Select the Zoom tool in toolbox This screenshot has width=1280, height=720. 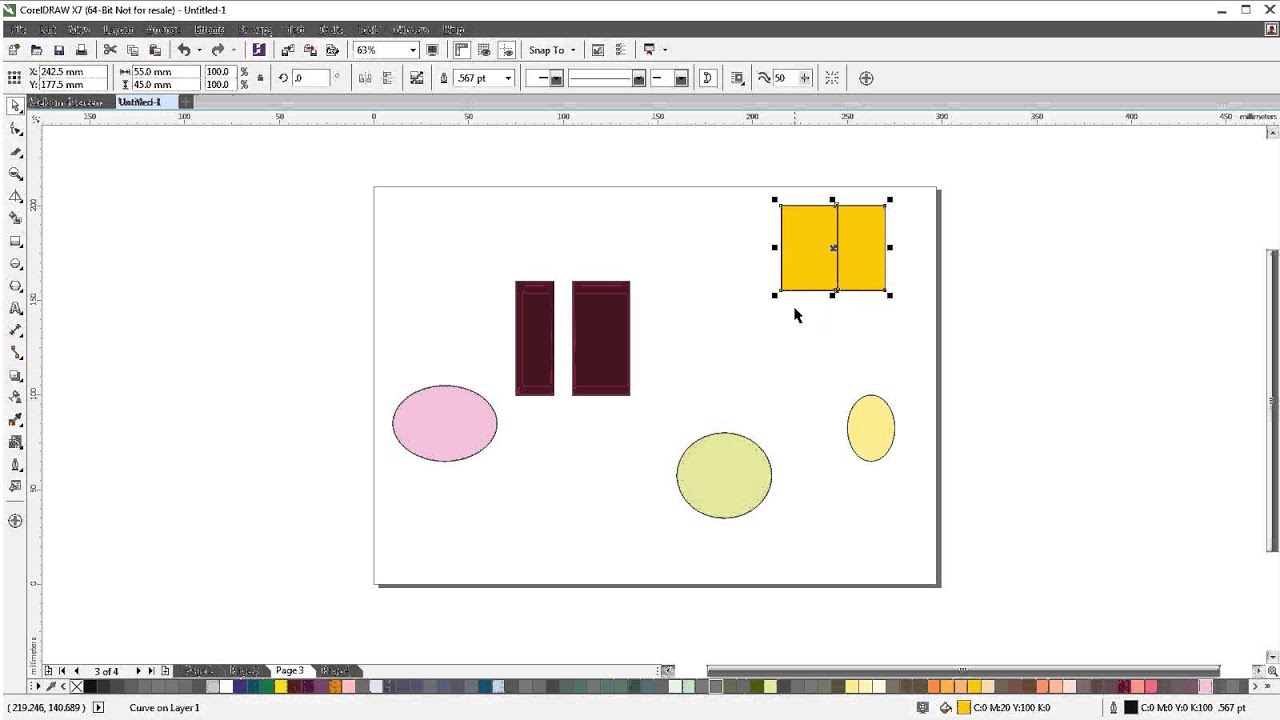coord(15,174)
